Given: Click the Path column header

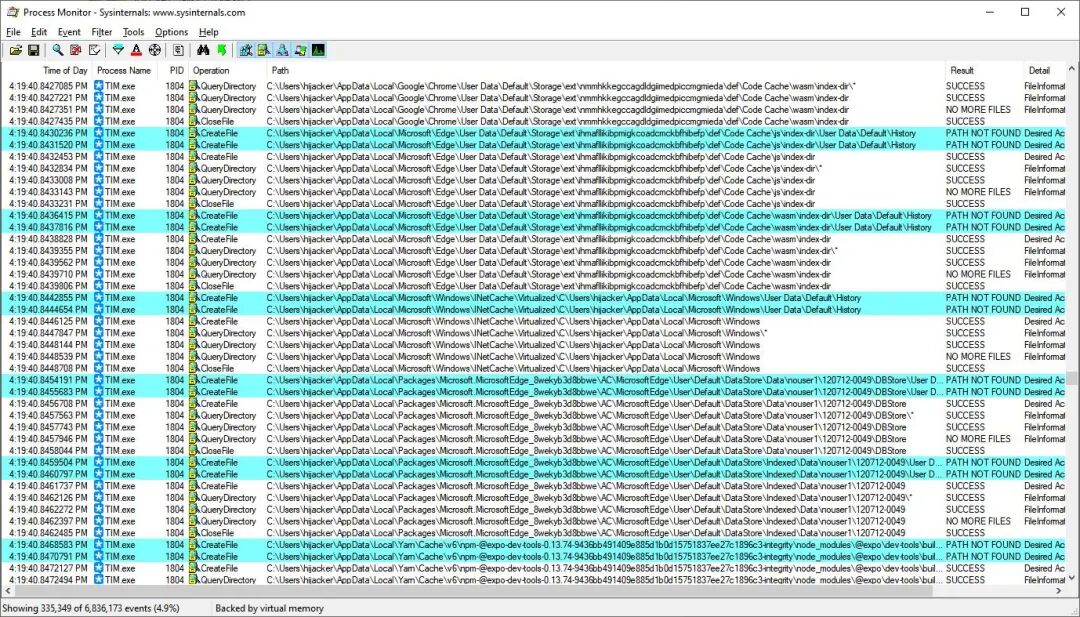Looking at the screenshot, I should tap(606, 70).
